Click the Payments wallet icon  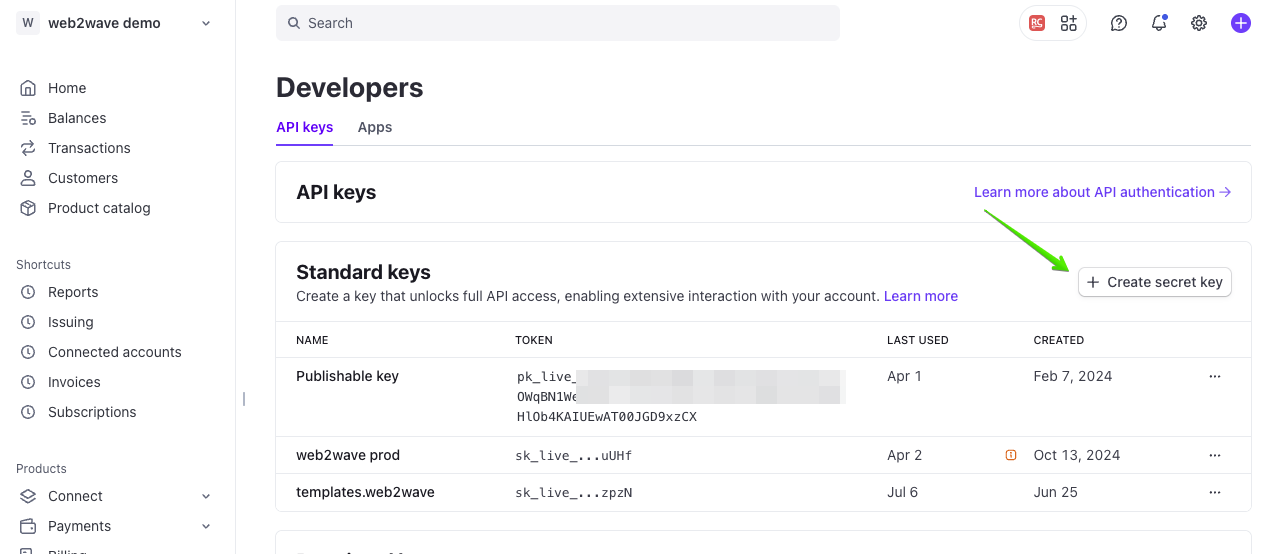click(28, 526)
